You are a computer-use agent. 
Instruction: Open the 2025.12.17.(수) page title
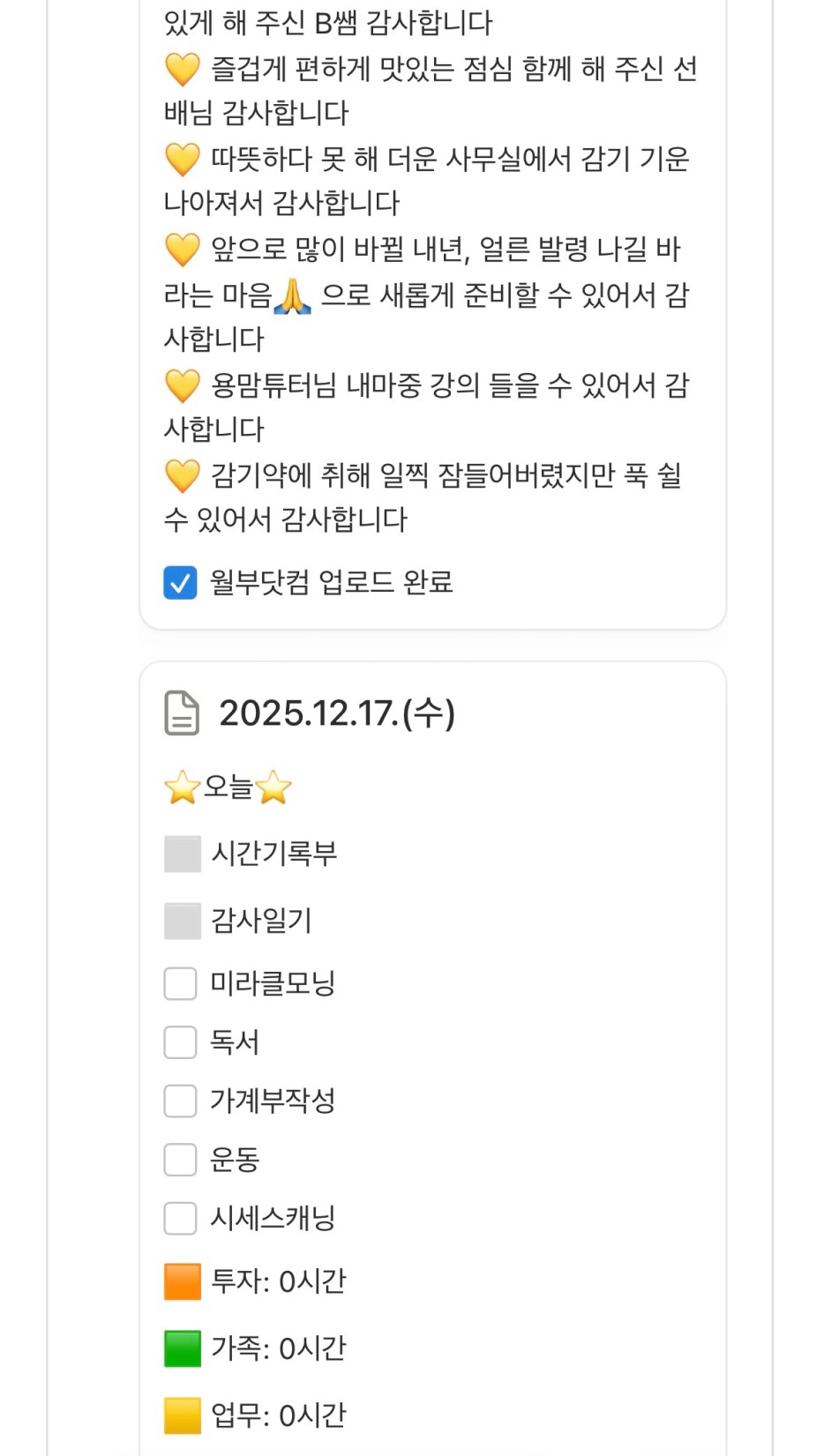point(337,713)
